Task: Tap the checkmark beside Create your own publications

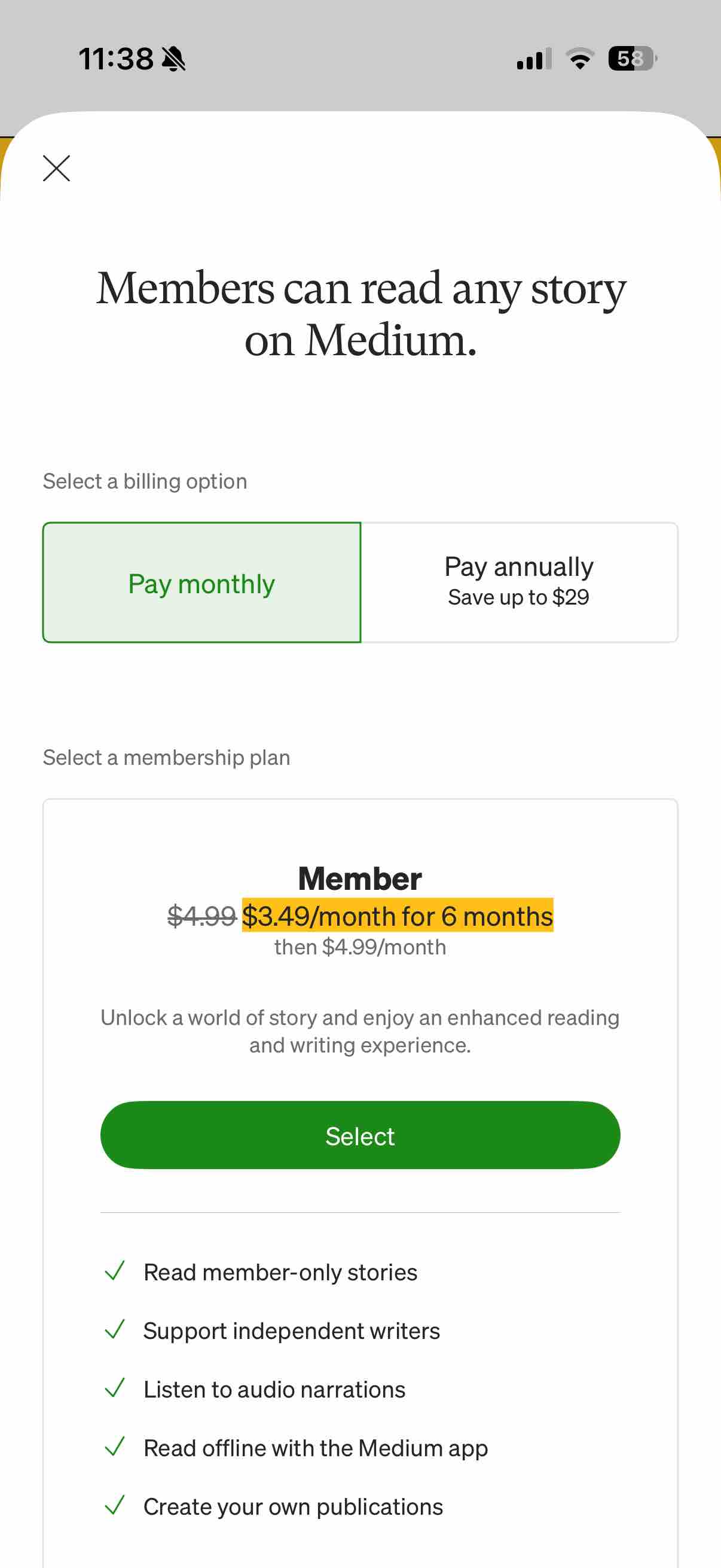Action: pos(115,1505)
